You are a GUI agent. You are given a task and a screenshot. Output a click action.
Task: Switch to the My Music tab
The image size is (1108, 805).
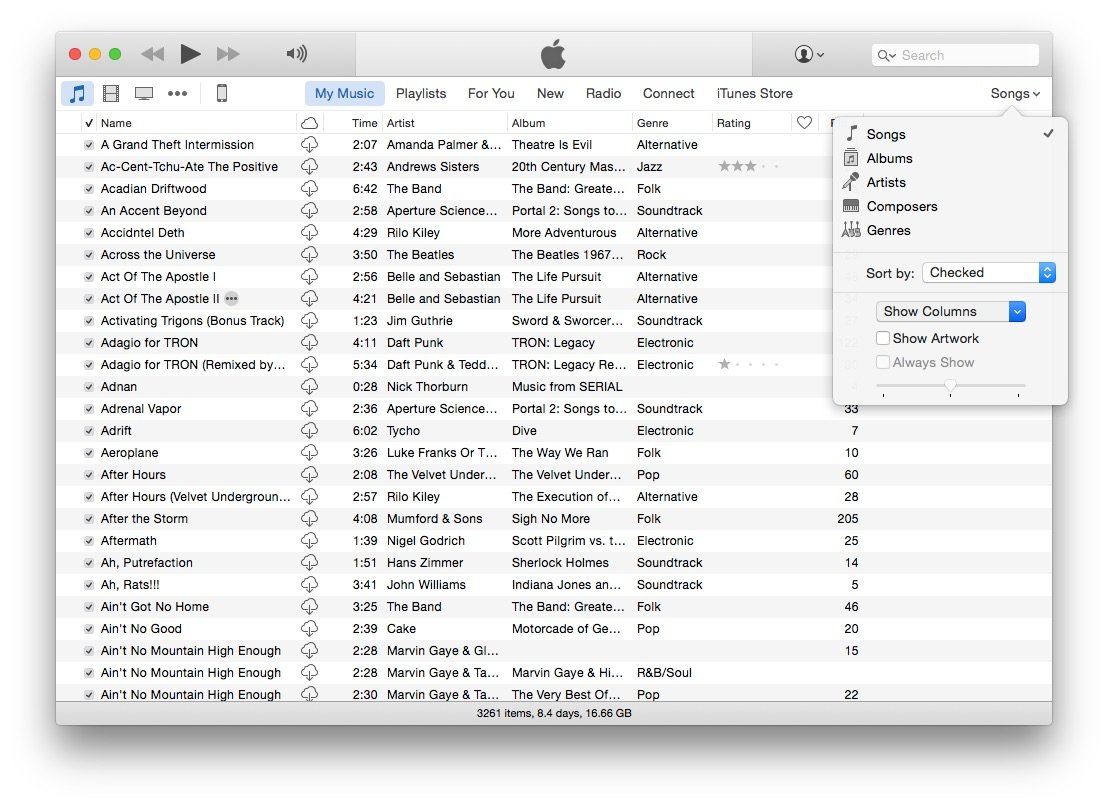click(x=344, y=93)
